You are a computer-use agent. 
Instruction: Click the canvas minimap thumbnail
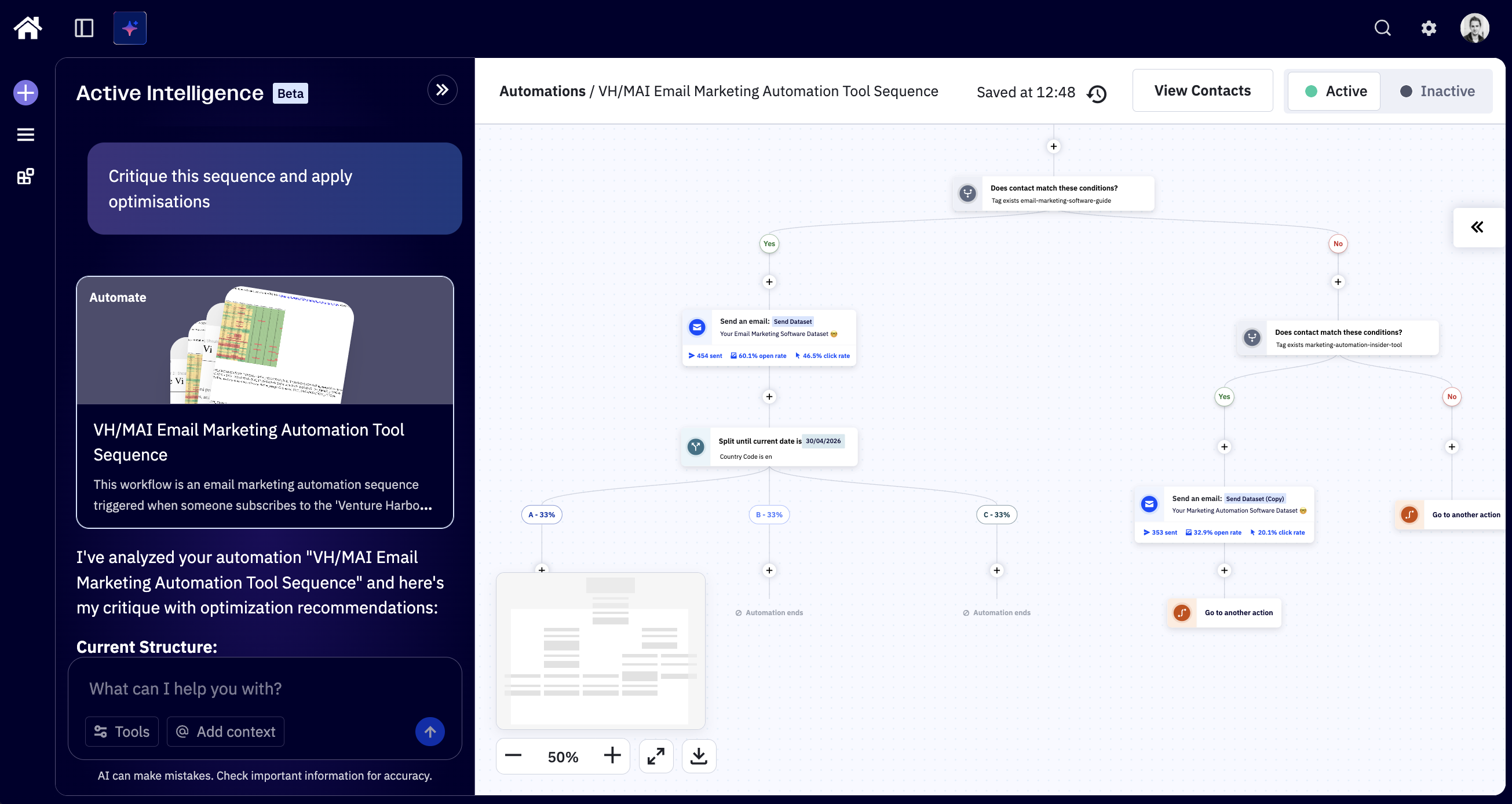point(601,651)
